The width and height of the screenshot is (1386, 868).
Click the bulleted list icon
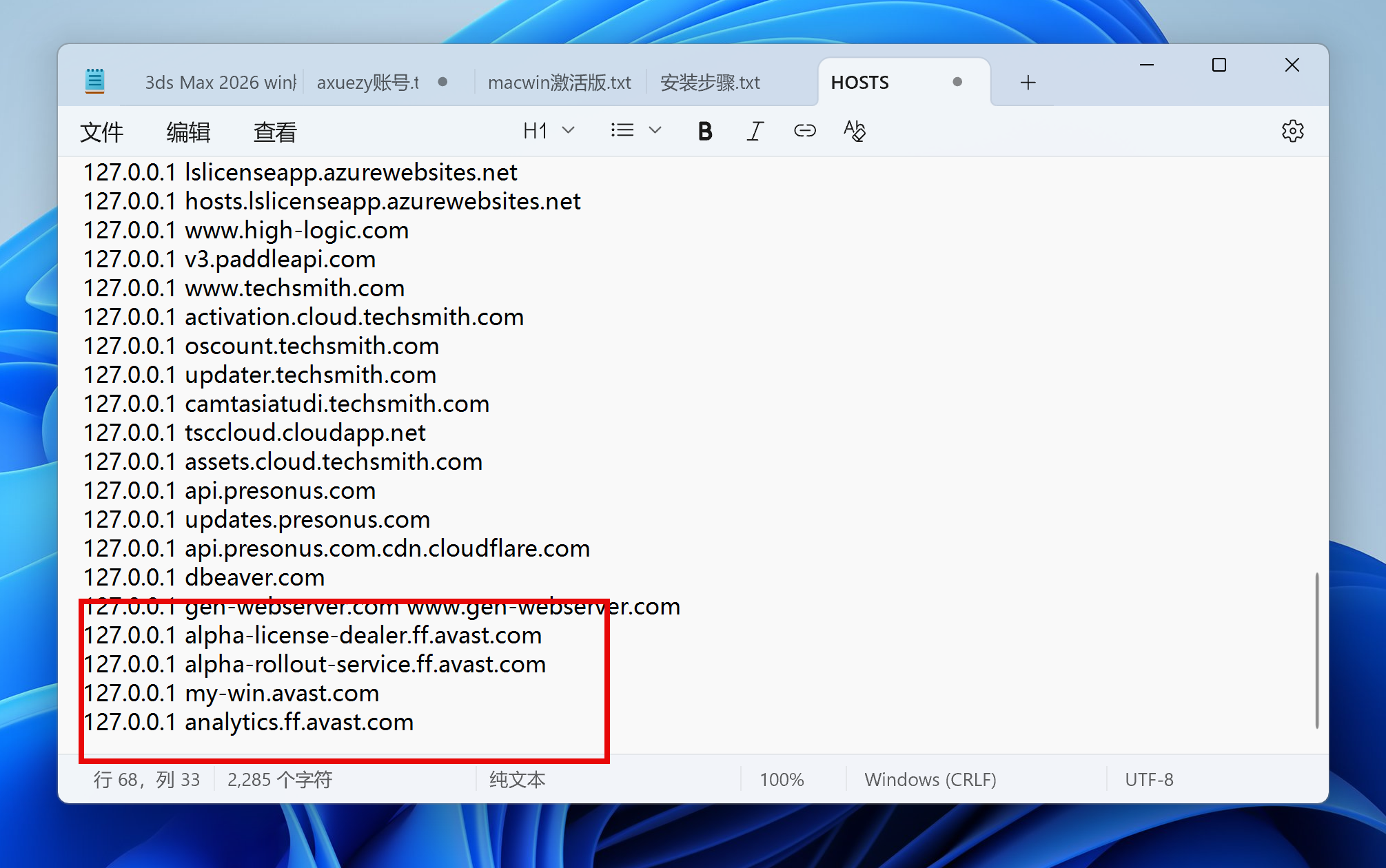[x=622, y=130]
